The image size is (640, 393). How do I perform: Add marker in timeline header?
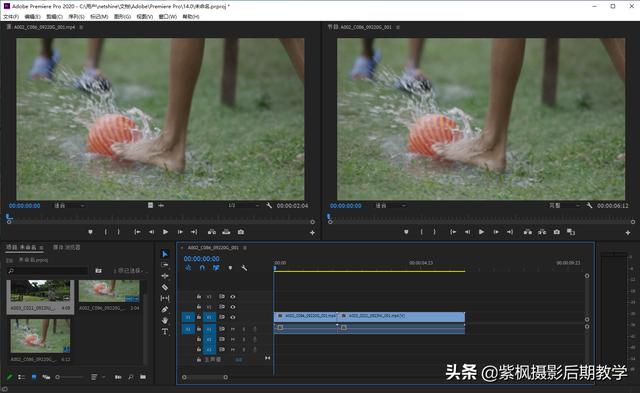[x=230, y=268]
